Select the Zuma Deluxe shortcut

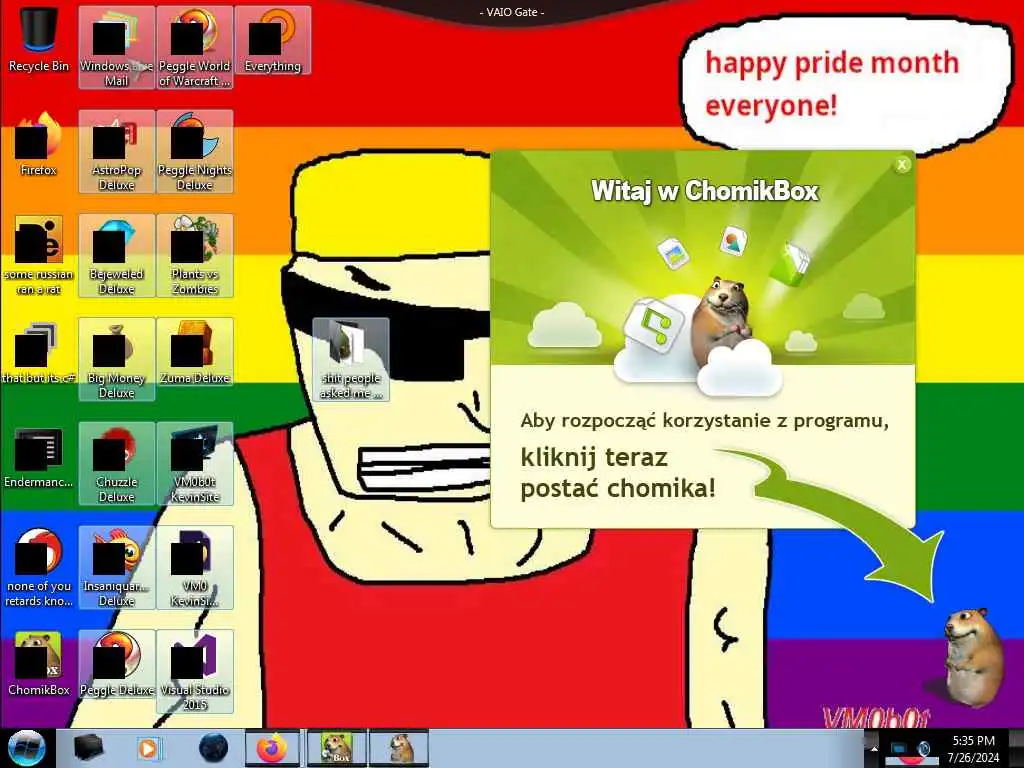coord(195,353)
